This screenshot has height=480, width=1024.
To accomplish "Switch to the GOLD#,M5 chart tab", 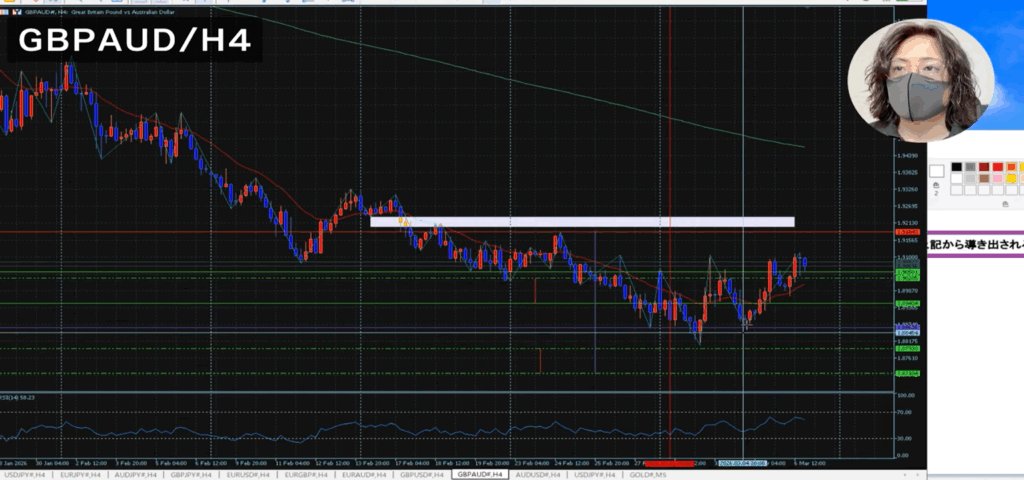I will coord(649,474).
